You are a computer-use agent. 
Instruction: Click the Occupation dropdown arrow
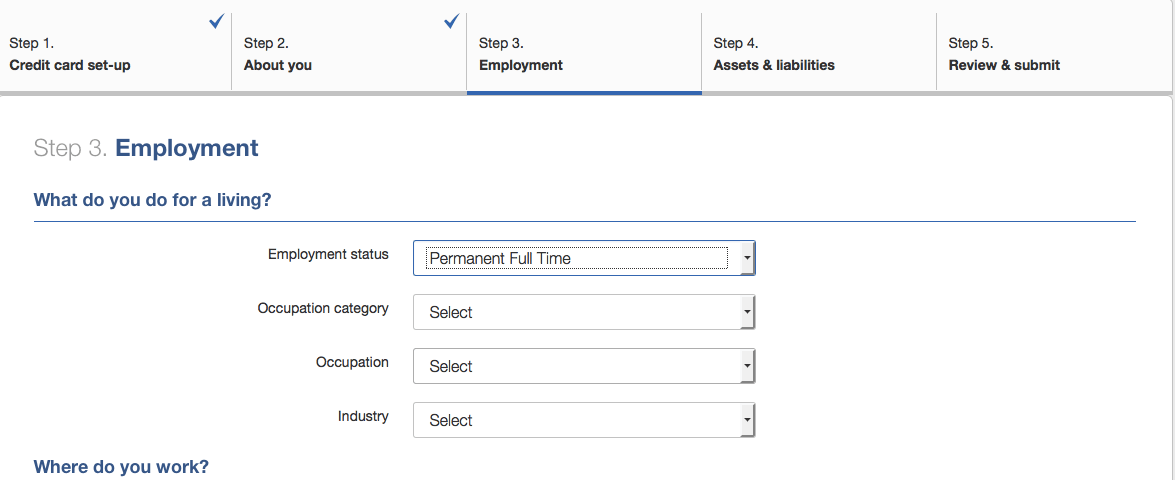(x=746, y=366)
